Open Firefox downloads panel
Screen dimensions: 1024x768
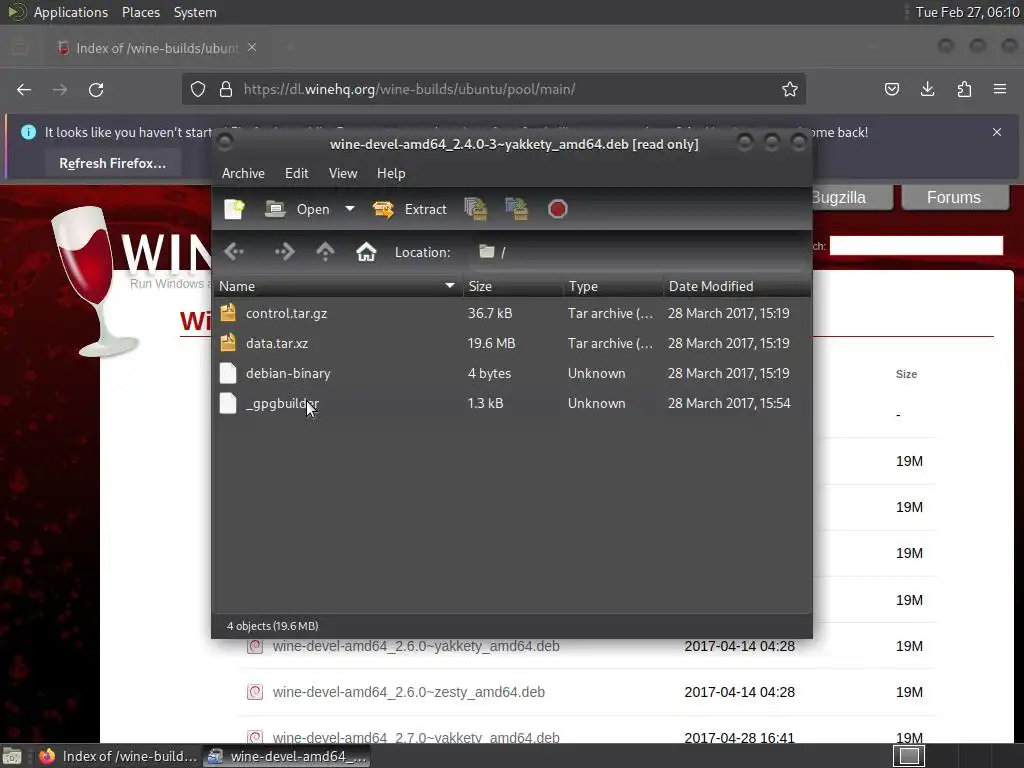coord(927,89)
